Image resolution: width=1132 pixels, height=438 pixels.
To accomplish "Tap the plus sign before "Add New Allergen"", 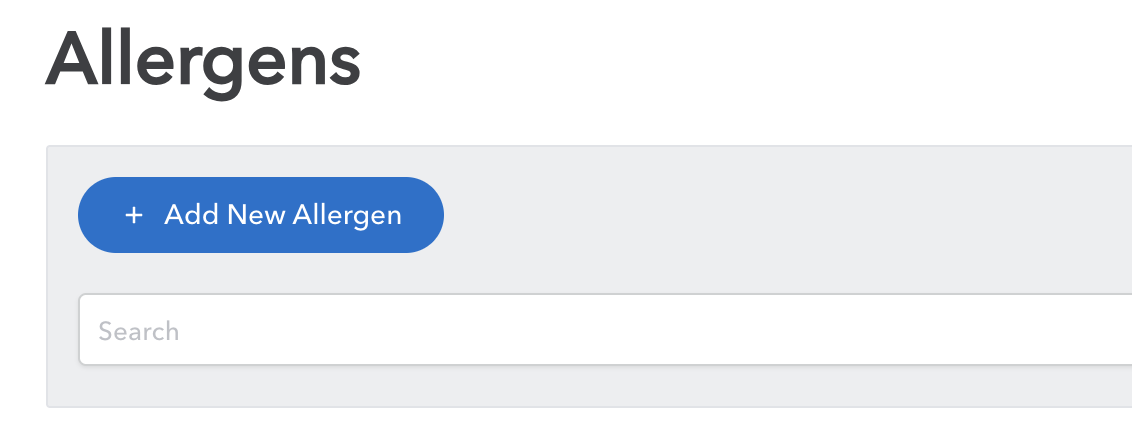I will point(133,215).
